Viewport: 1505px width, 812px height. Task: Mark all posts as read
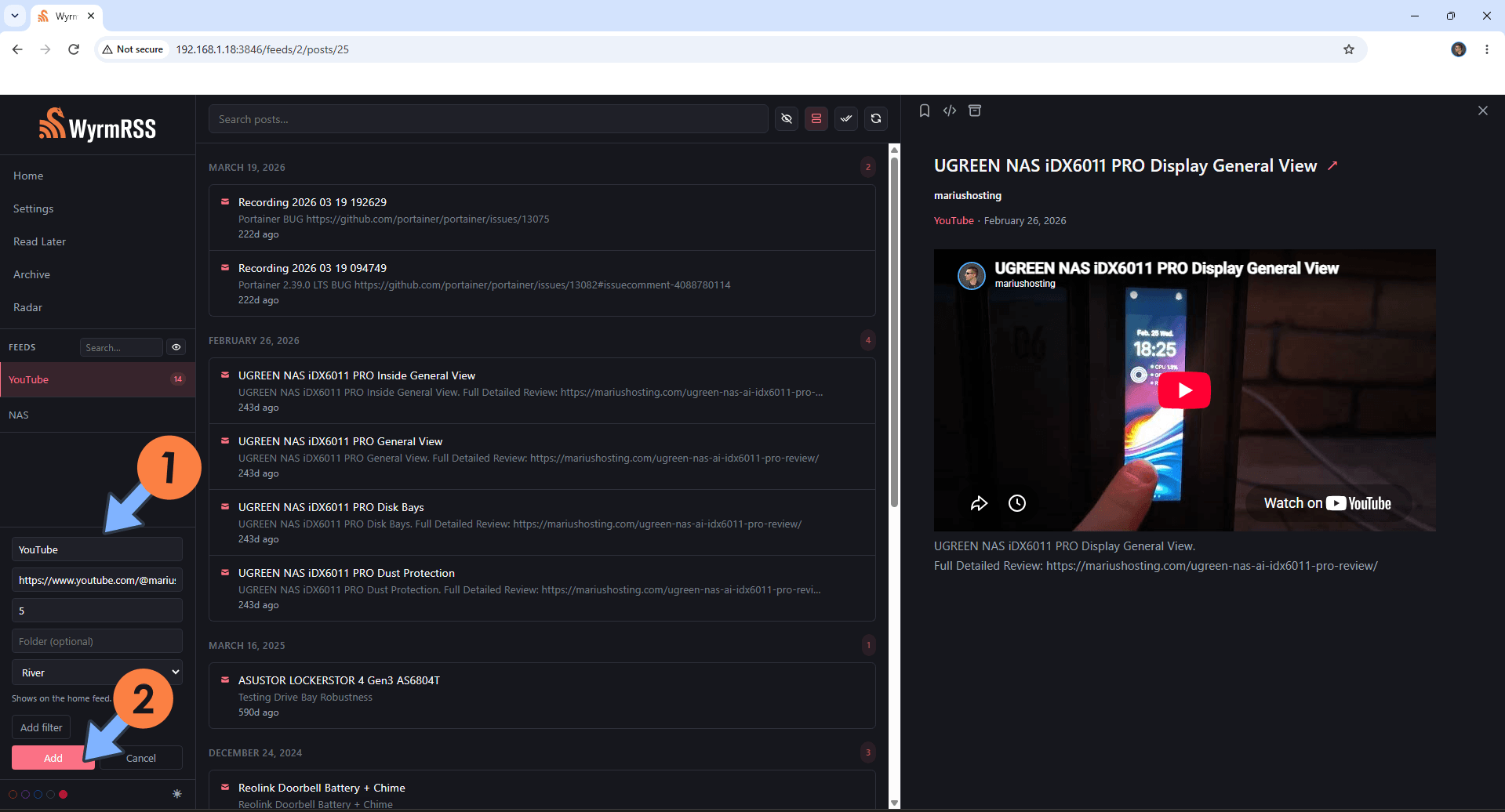(846, 119)
